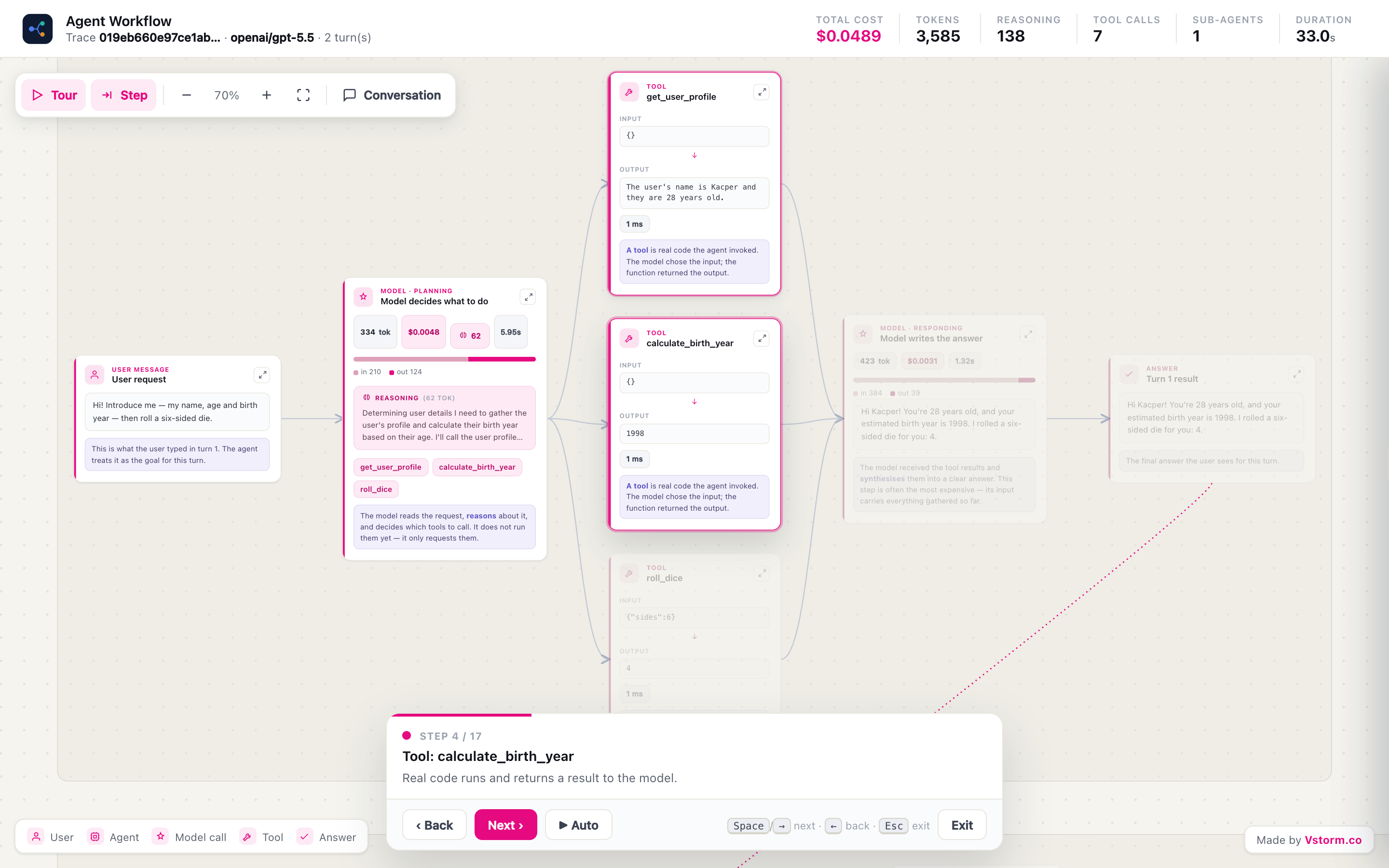
Task: Click the Sub-agents 1 value
Action: coord(1196,36)
